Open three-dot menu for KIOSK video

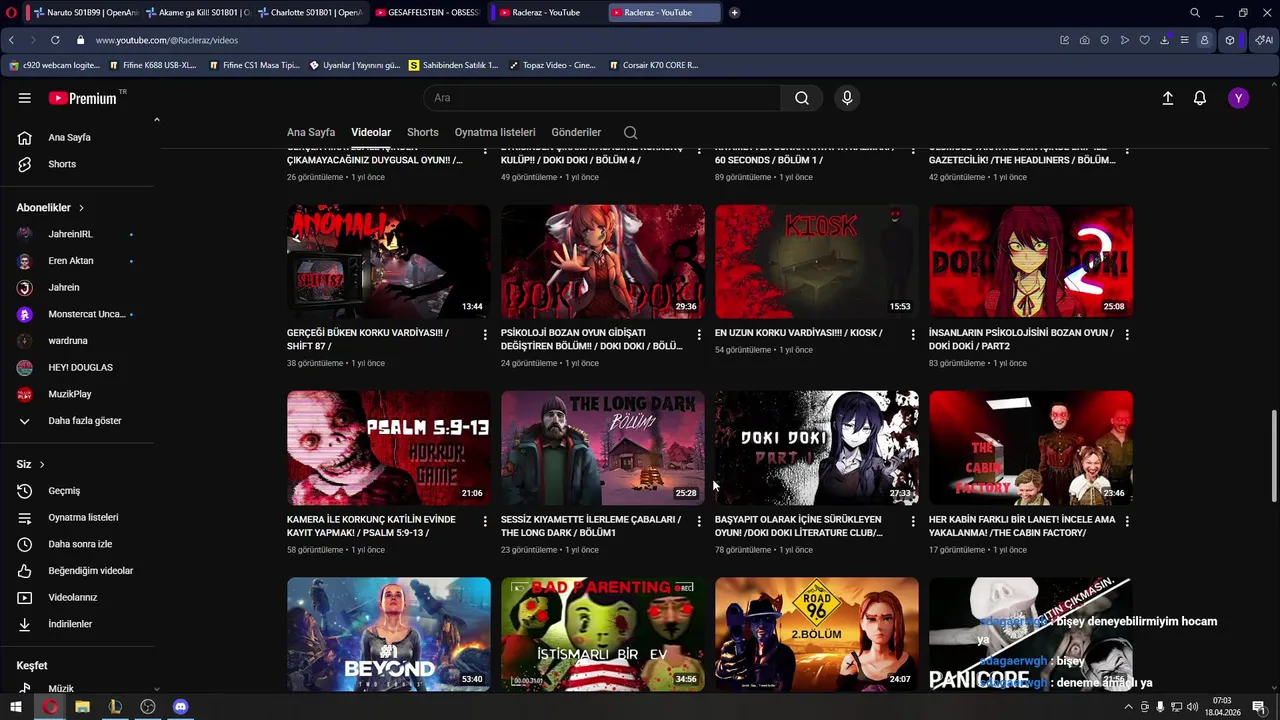pos(913,335)
